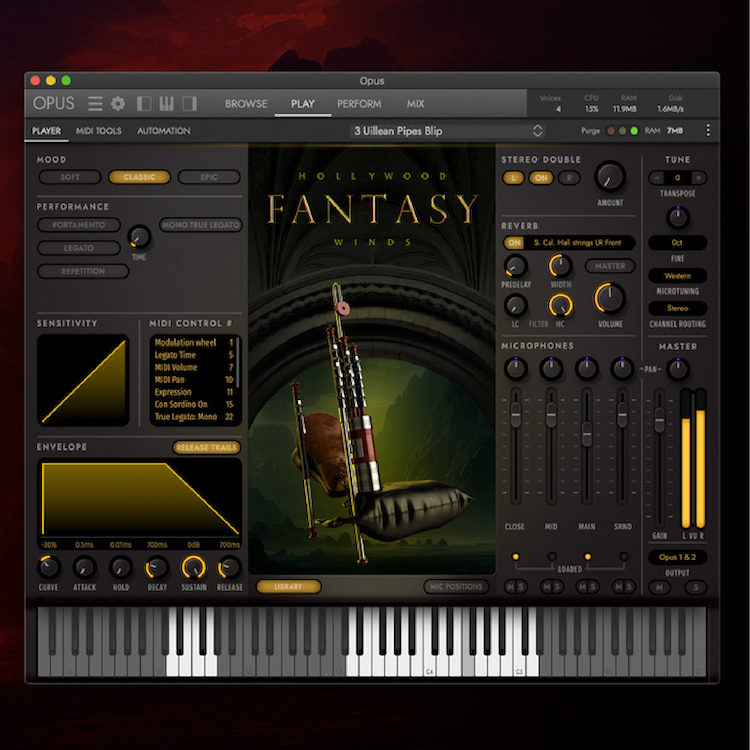This screenshot has width=750, height=750.
Task: Click the Sensitivity curve graph
Action: point(83,380)
